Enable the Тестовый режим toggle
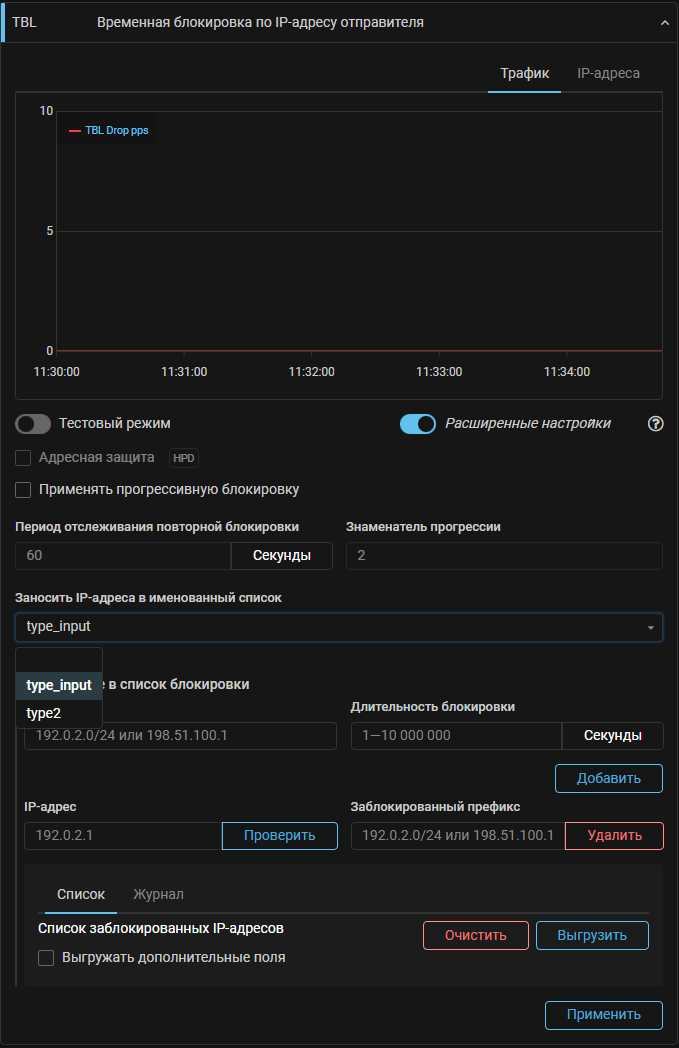Image resolution: width=679 pixels, height=1048 pixels. pos(33,424)
